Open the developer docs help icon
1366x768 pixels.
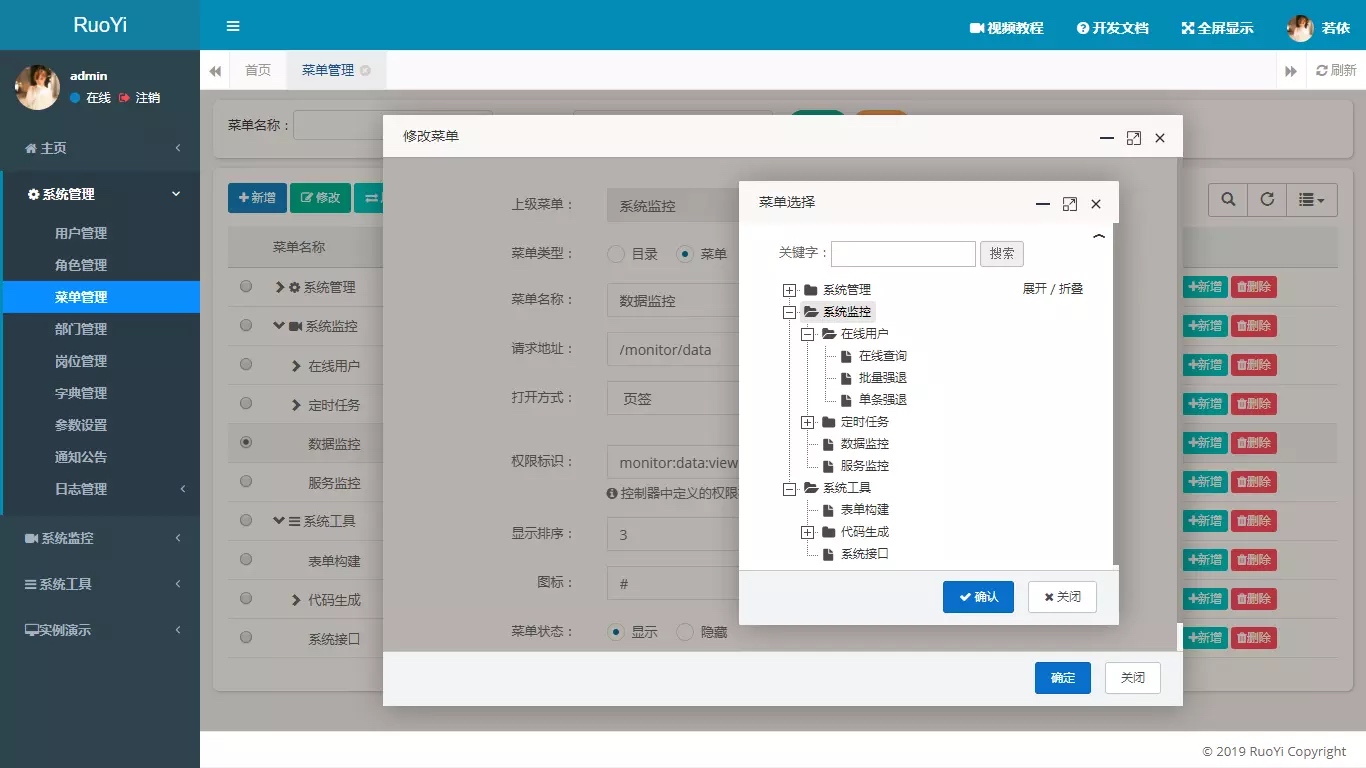(1082, 28)
